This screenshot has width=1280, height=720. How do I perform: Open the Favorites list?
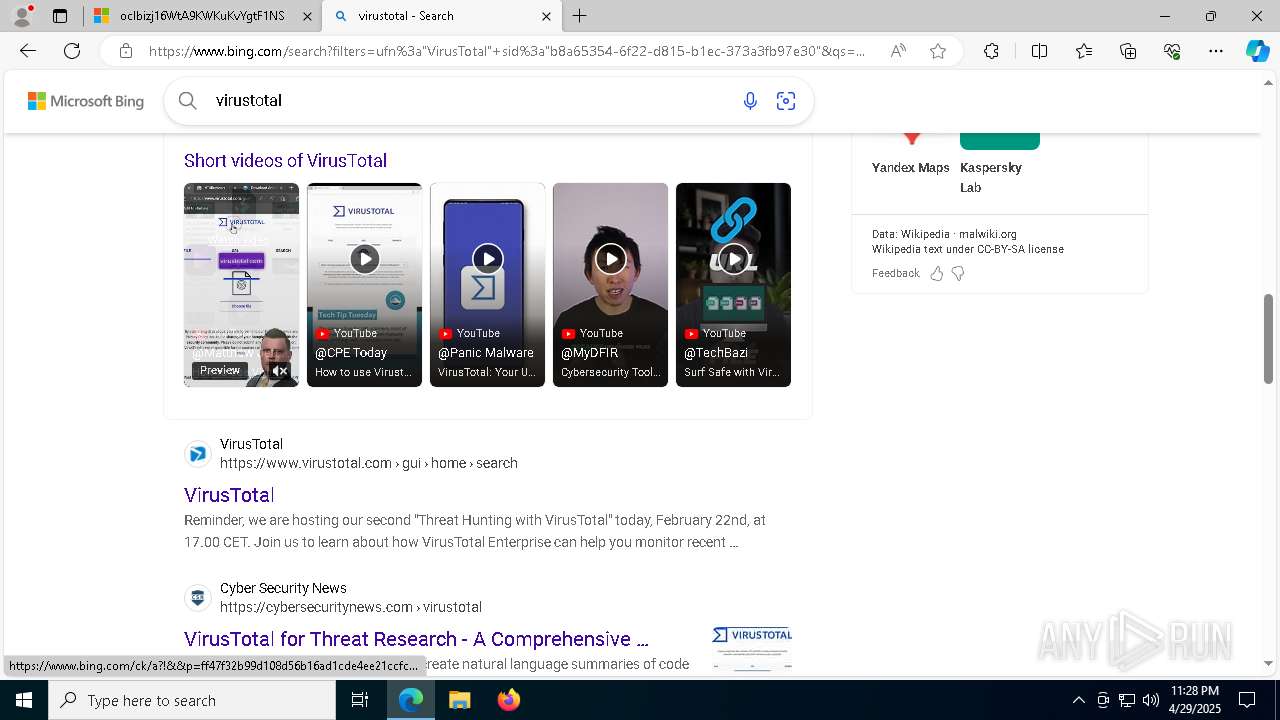point(1084,51)
